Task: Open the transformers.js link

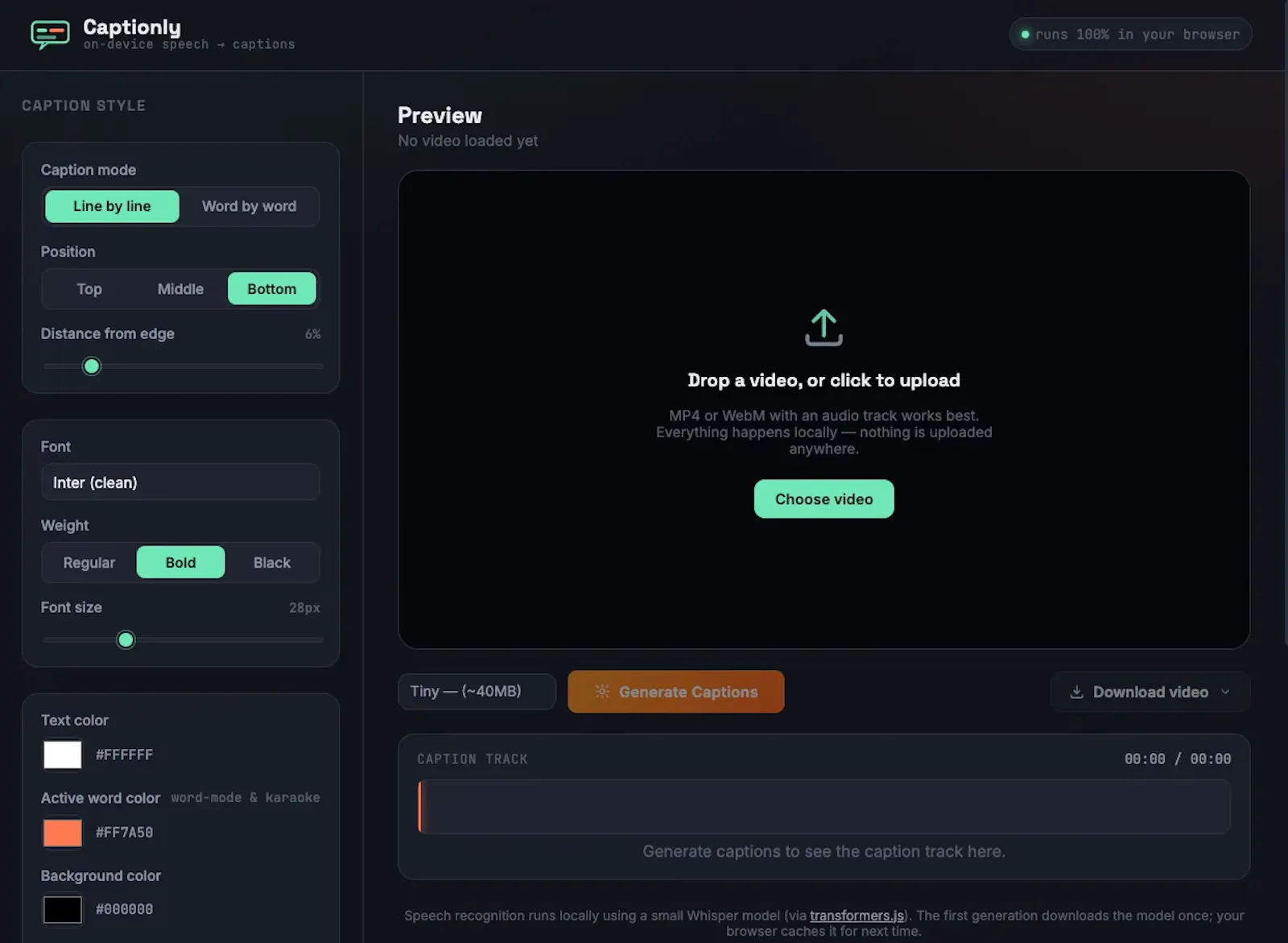Action: pyautogui.click(x=857, y=916)
